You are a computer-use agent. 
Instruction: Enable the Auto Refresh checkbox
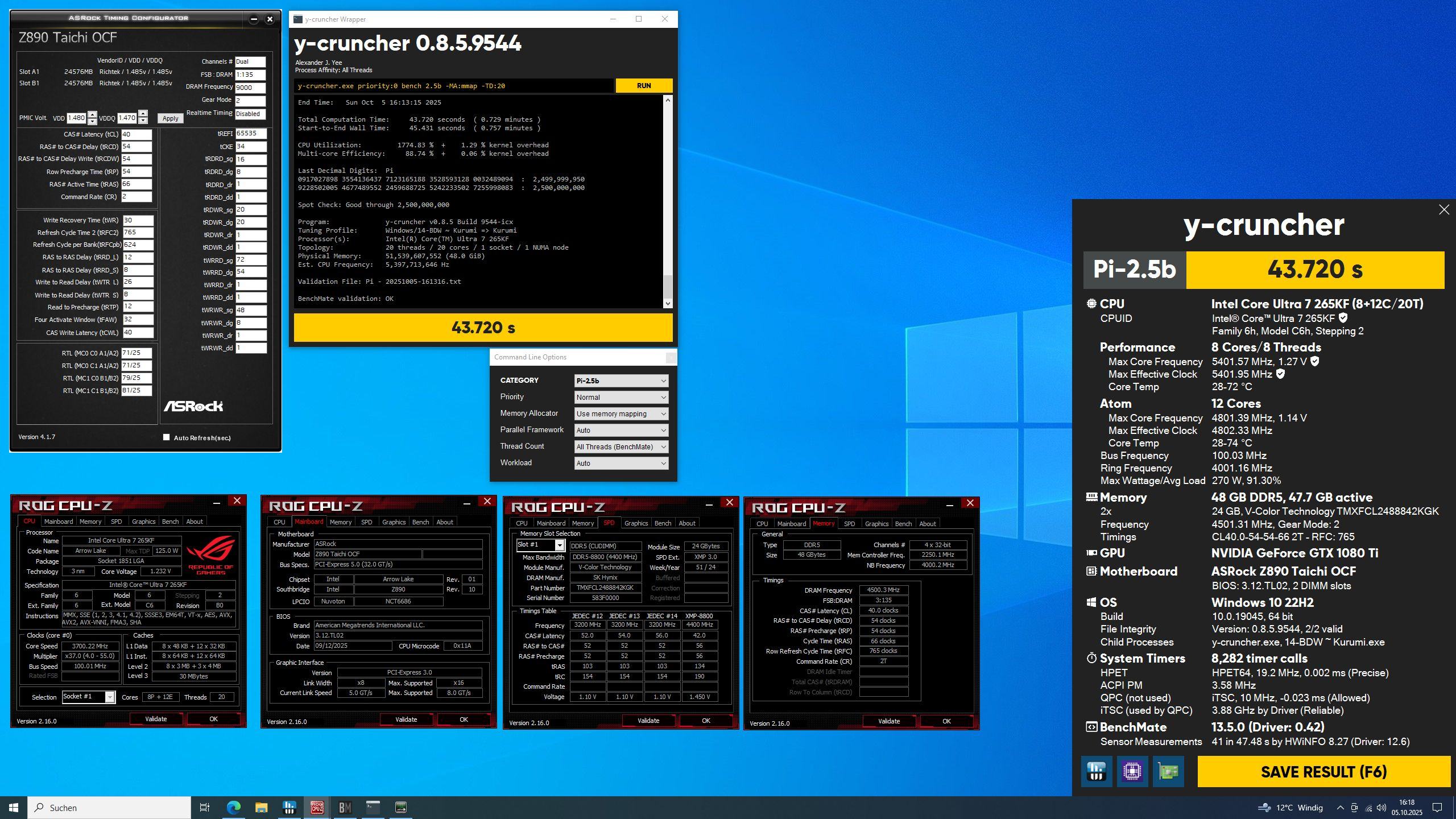point(166,437)
